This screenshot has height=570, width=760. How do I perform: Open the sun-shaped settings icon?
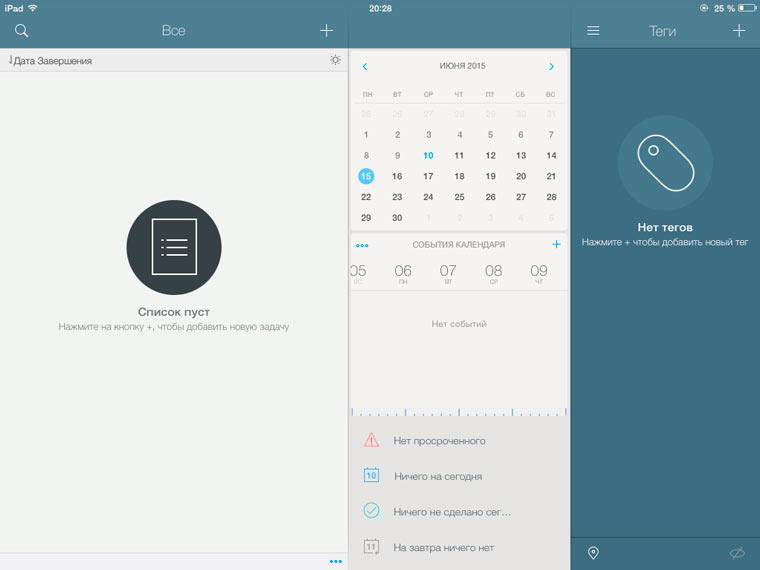tap(335, 60)
